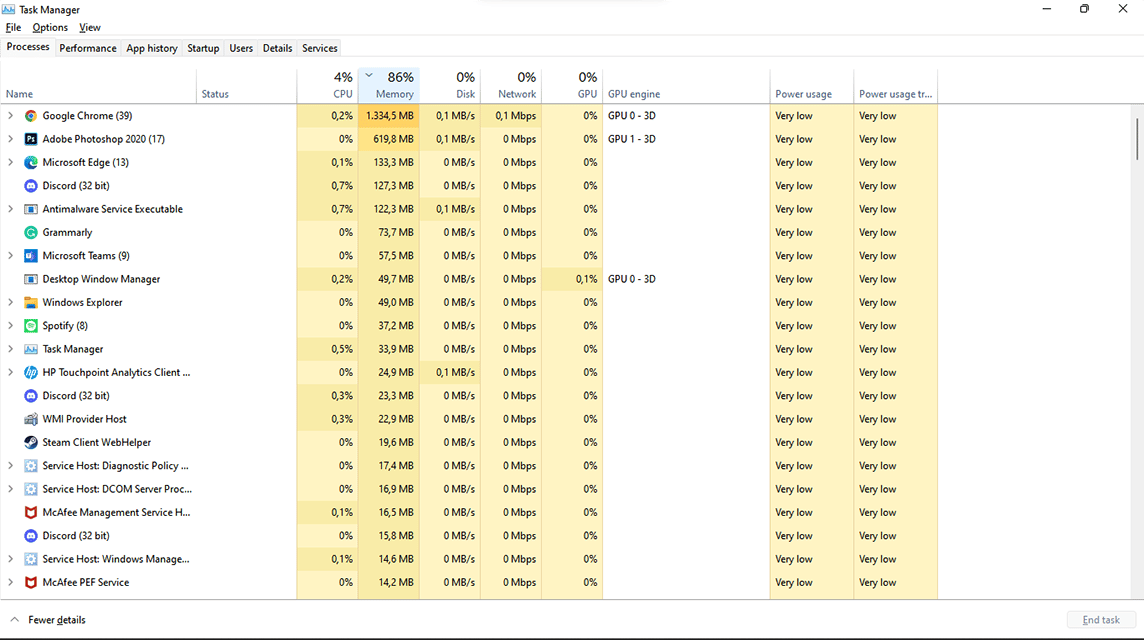Click the Discord icon using 23,3 MB

coord(31,396)
